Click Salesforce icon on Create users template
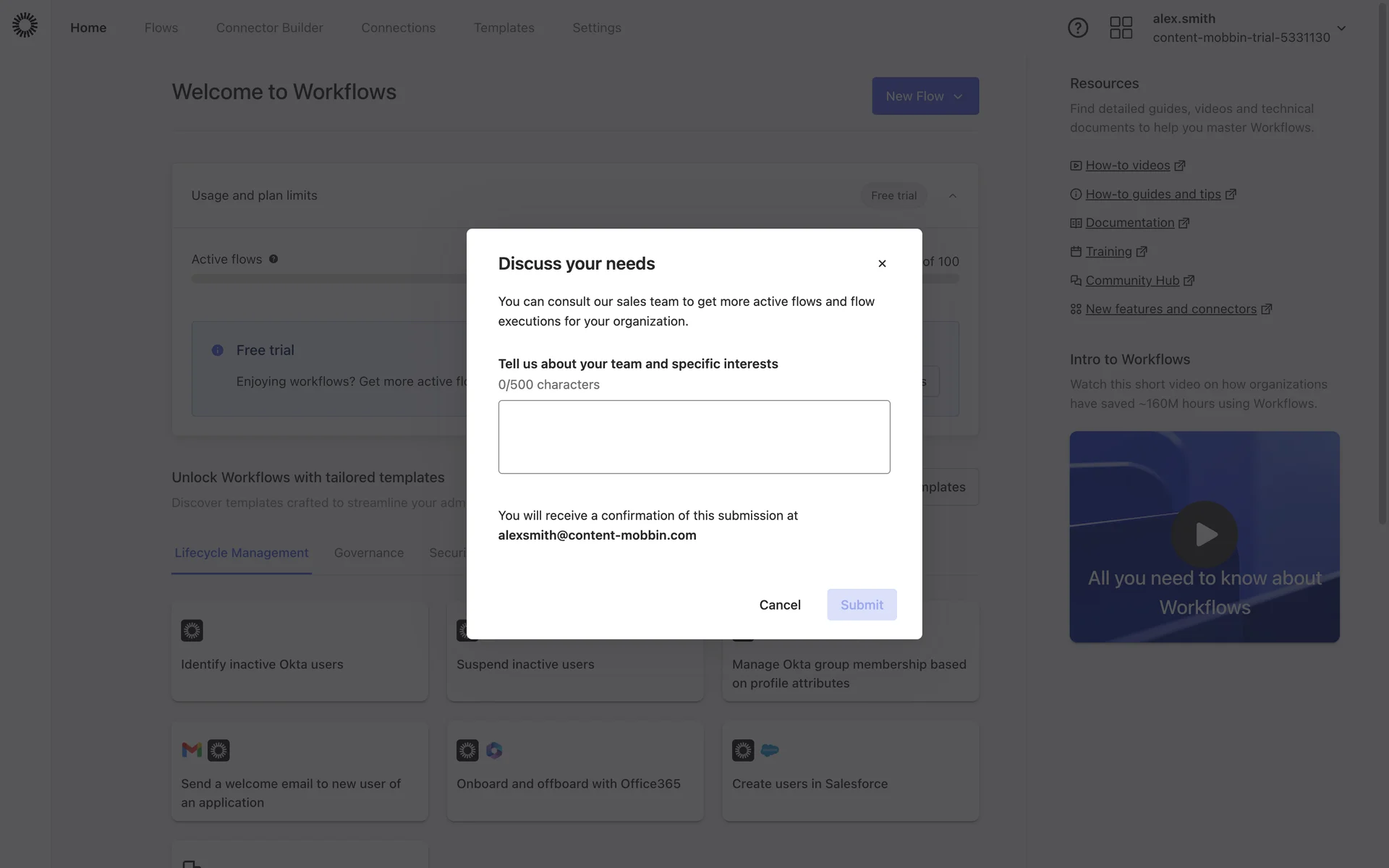This screenshot has width=1389, height=868. coord(770,750)
